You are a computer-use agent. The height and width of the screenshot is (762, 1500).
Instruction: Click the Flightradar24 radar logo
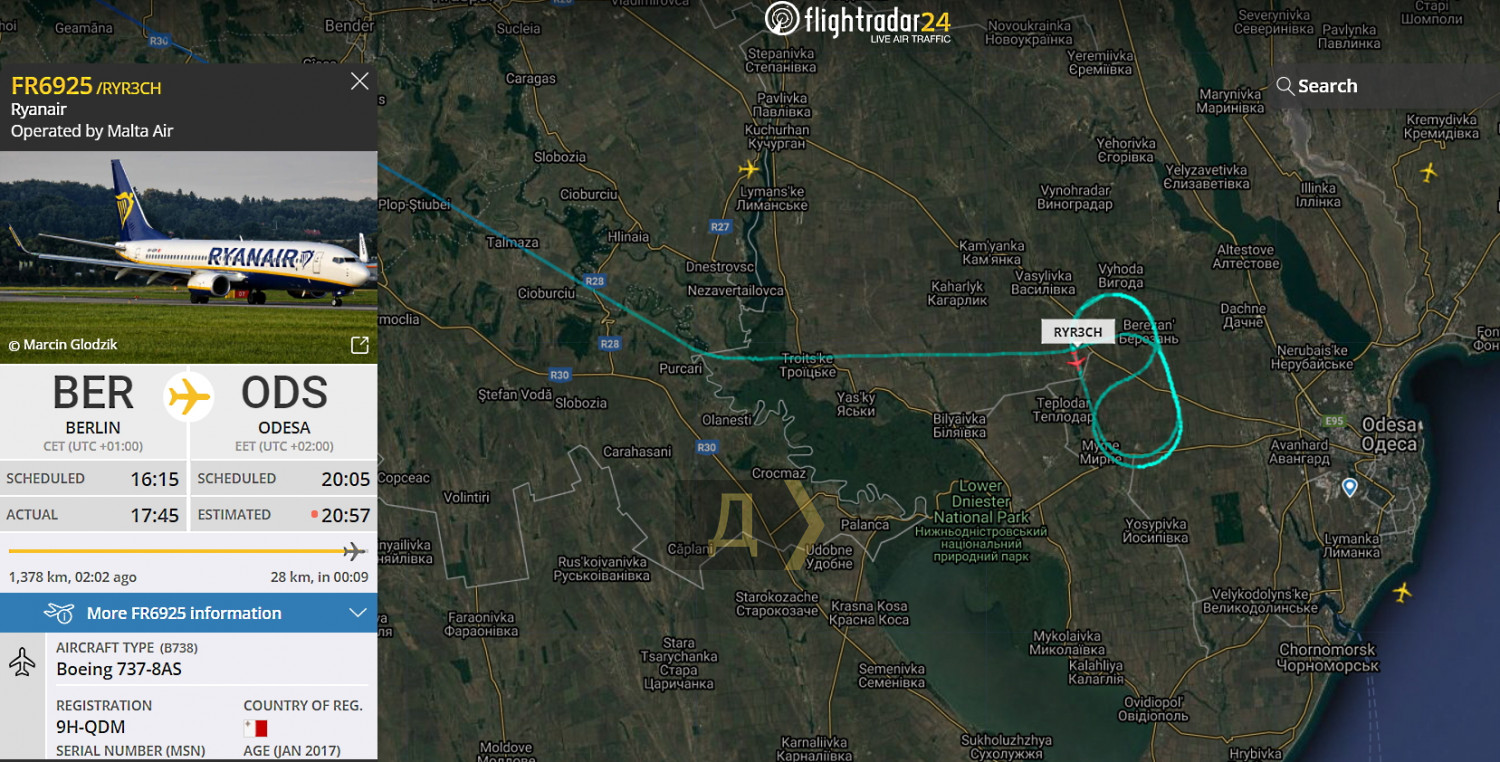click(x=781, y=20)
